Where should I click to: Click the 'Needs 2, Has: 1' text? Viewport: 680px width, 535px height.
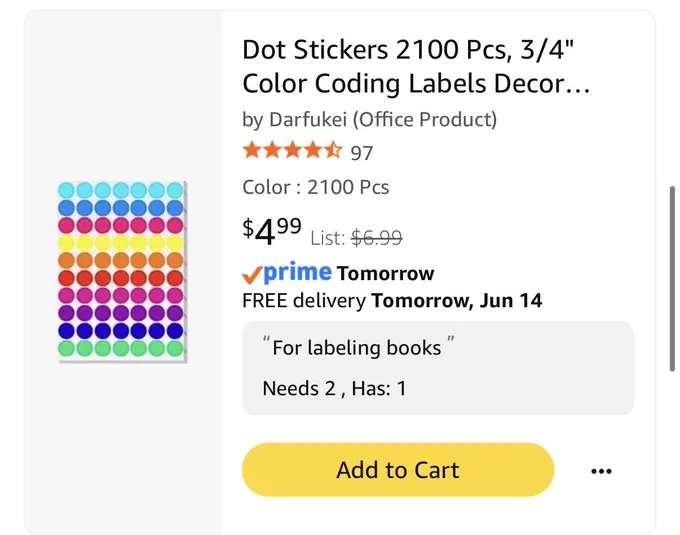tap(334, 388)
